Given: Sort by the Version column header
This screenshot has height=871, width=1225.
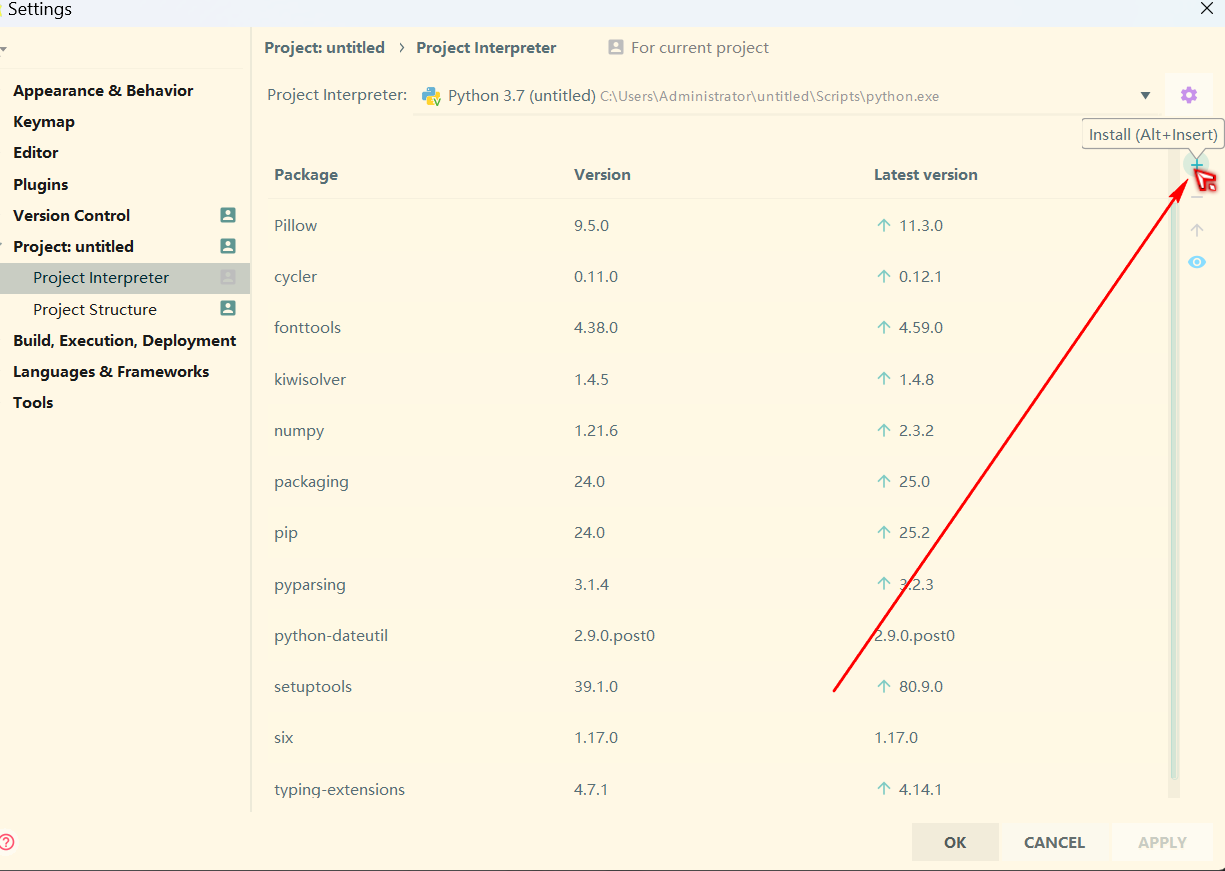Looking at the screenshot, I should [x=602, y=174].
